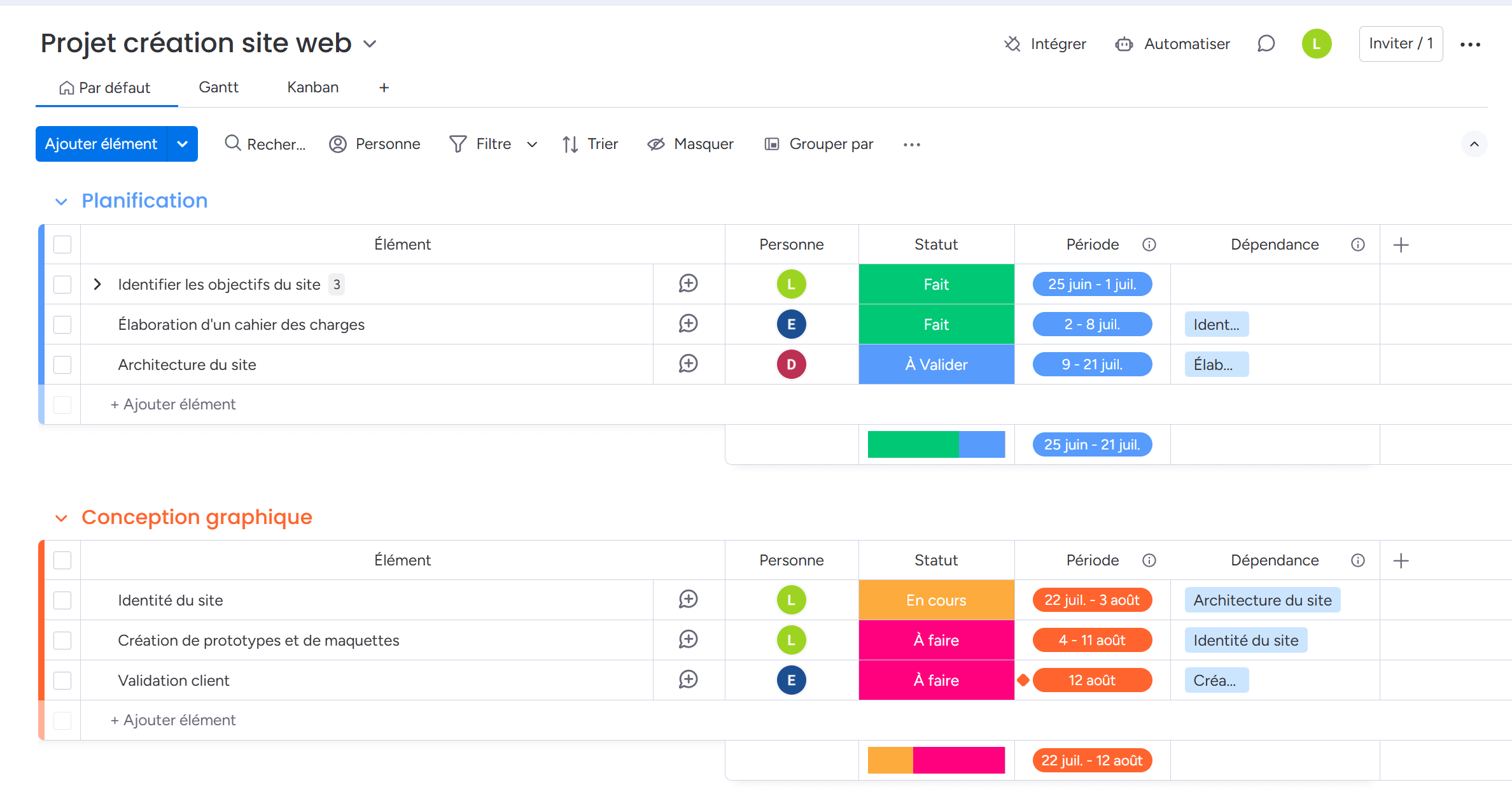Check the Identifier les objectifs du site row

tap(62, 284)
